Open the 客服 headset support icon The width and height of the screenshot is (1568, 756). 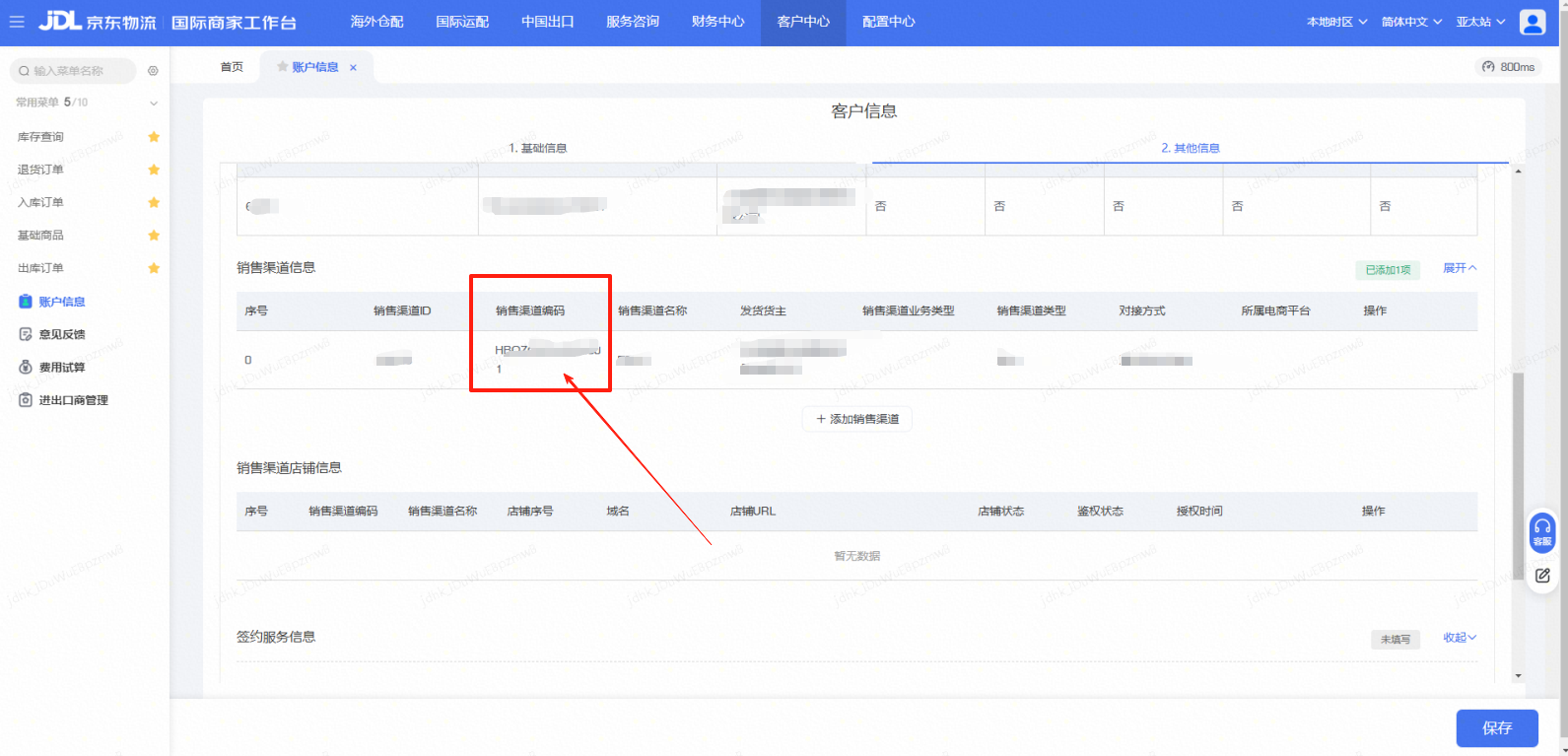[x=1542, y=531]
